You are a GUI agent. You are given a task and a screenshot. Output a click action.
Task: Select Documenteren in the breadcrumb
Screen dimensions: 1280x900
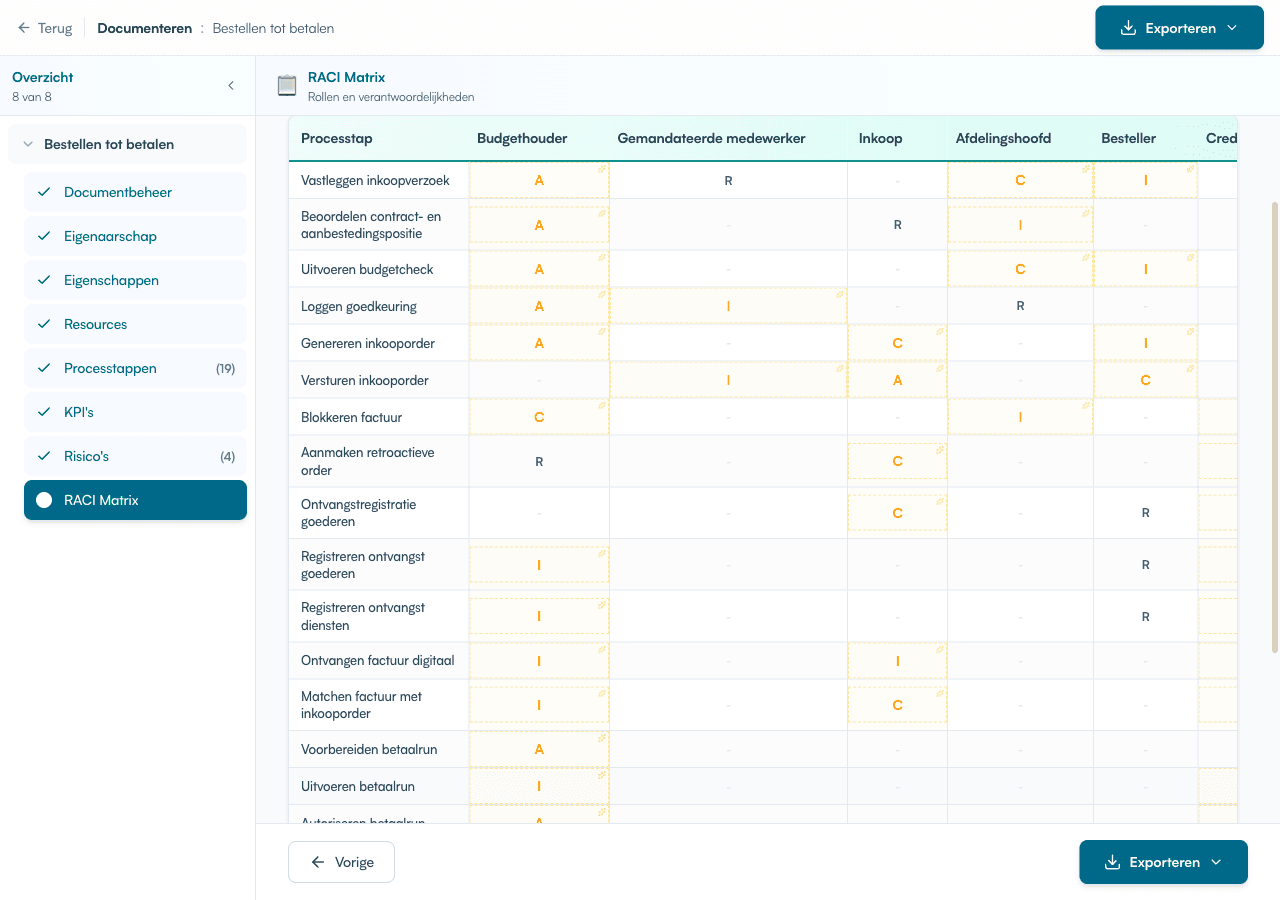[x=144, y=28]
